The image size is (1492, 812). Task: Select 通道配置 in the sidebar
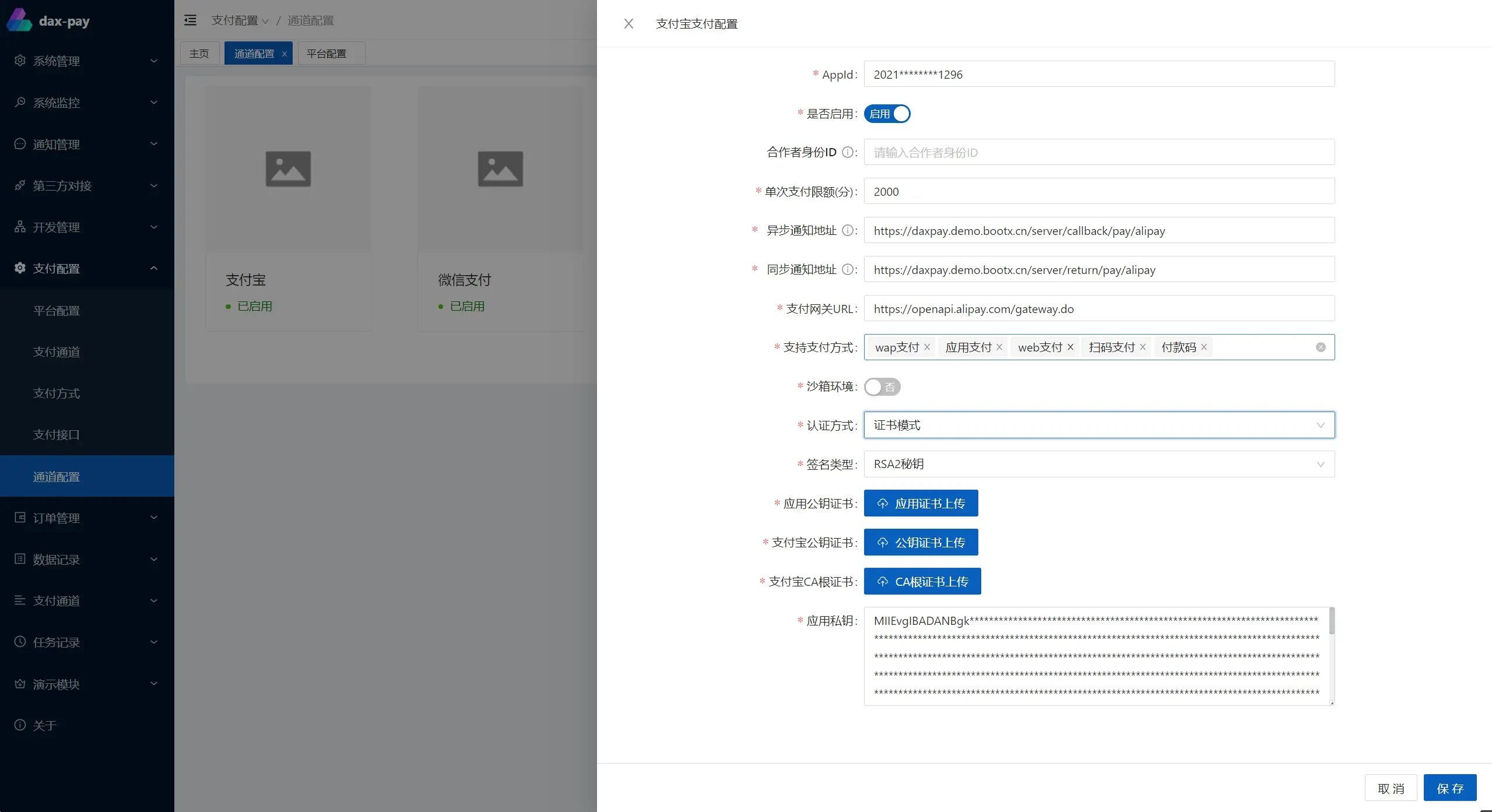pos(87,476)
